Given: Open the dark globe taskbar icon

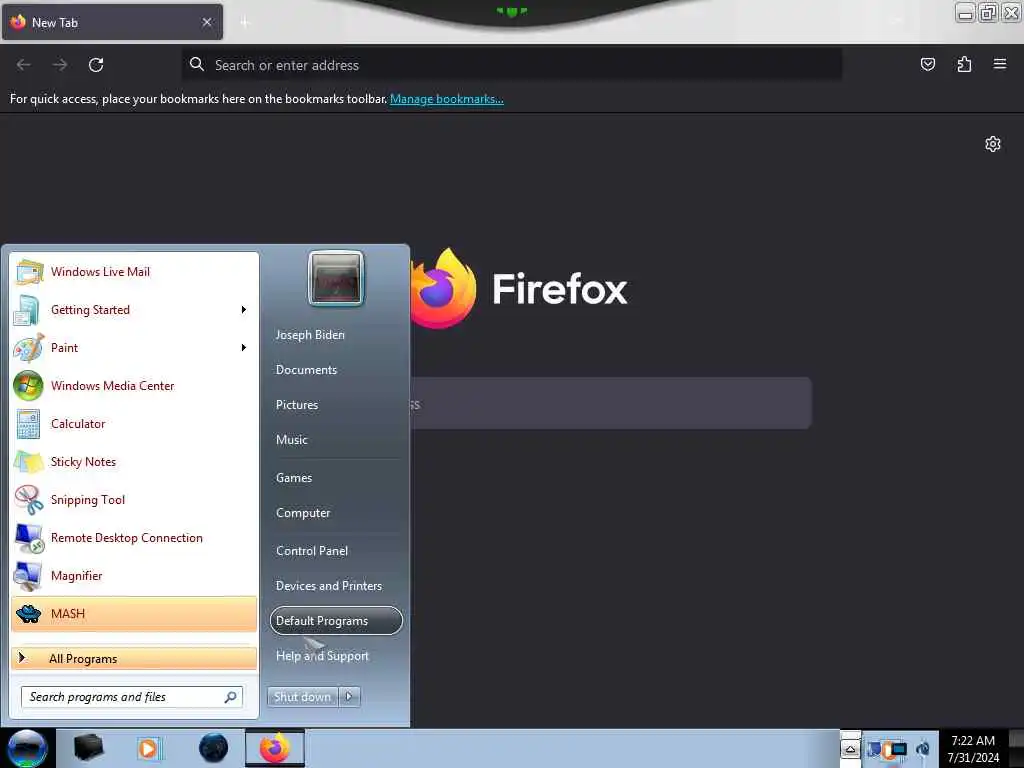Looking at the screenshot, I should [x=213, y=748].
